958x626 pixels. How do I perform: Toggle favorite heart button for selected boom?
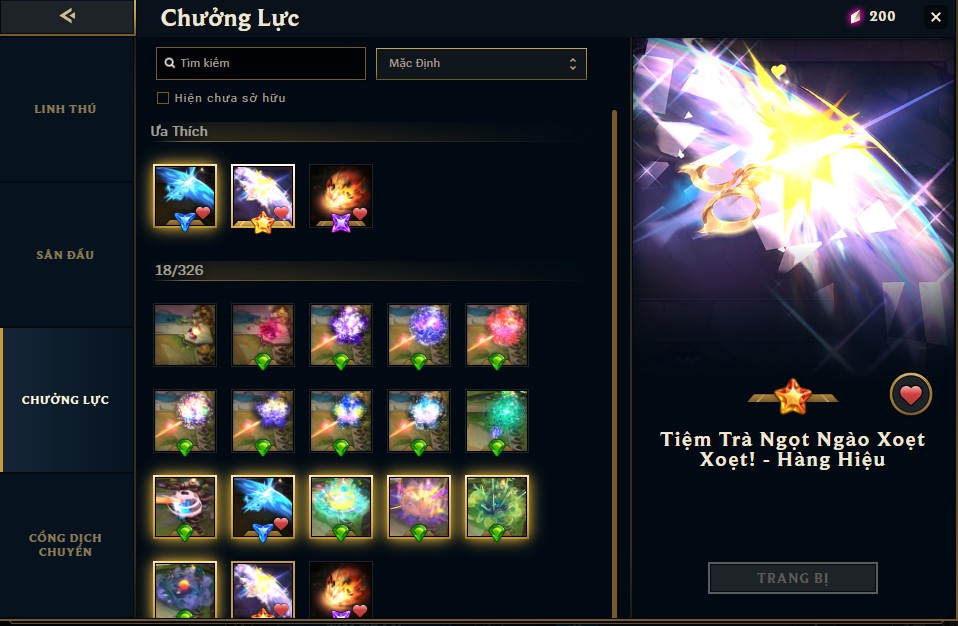point(910,395)
